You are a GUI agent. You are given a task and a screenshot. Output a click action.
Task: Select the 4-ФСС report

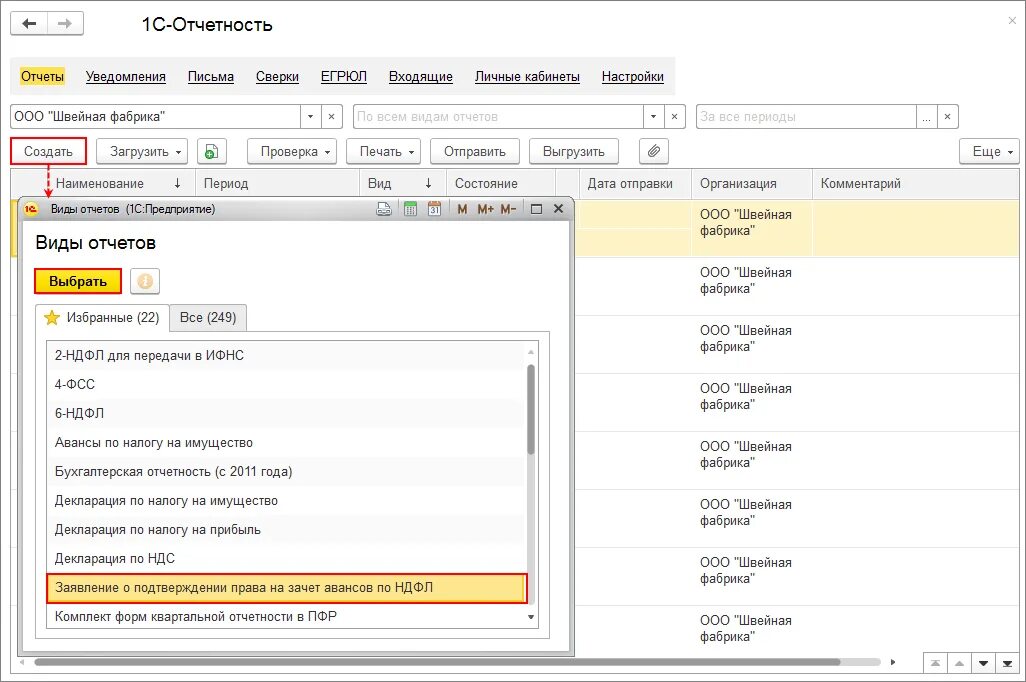point(287,384)
